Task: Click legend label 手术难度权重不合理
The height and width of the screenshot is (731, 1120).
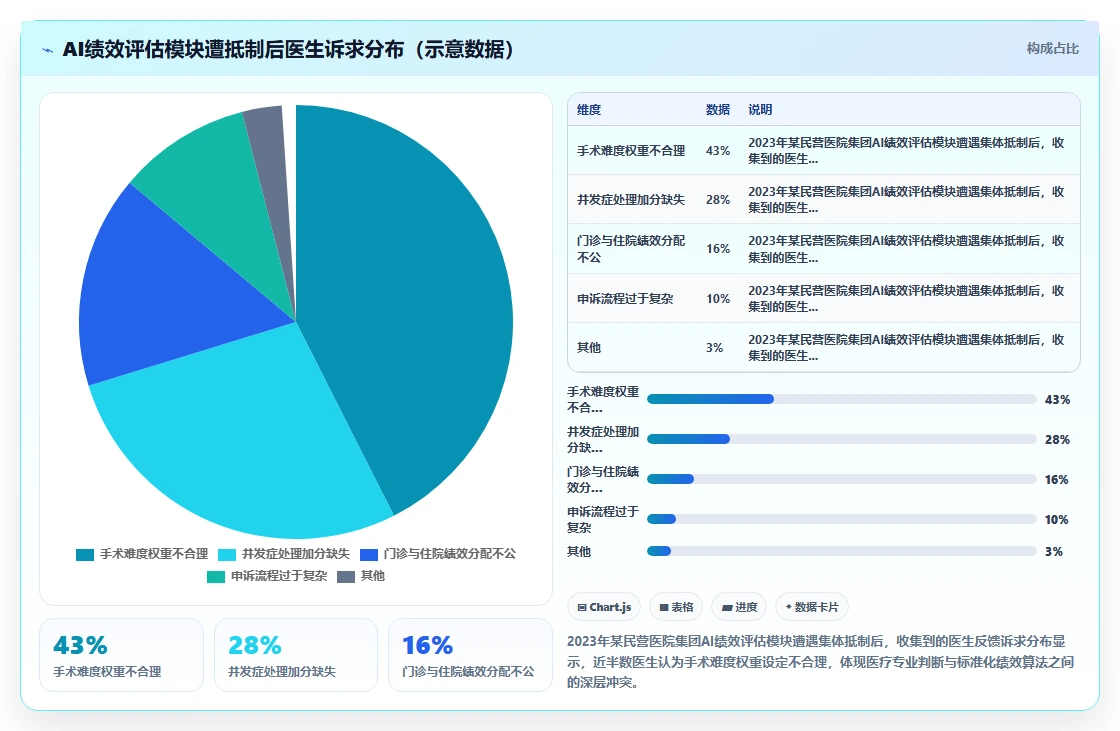Action: pos(154,554)
